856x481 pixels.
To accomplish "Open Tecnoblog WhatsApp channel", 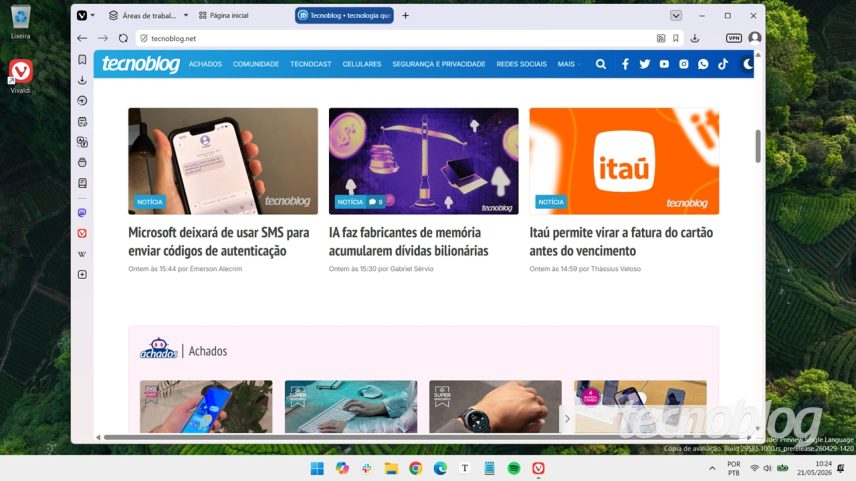I will [703, 64].
